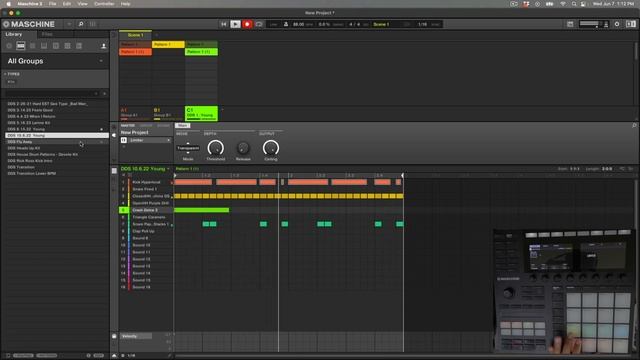The image size is (640, 360).
Task: Select the Sounds file-type icon in Library
Action: click(x=32, y=46)
